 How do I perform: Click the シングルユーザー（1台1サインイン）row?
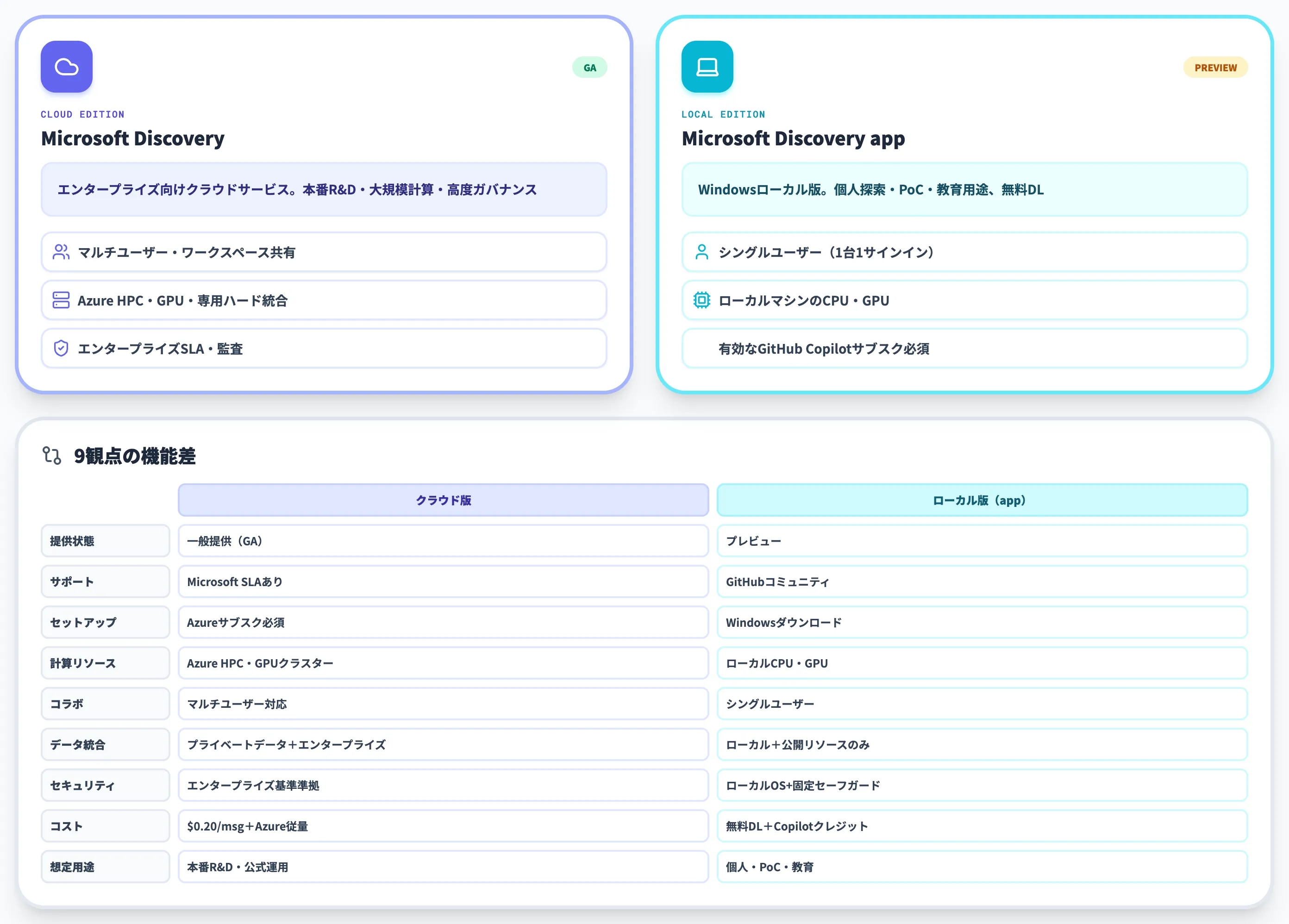pyautogui.click(x=964, y=252)
